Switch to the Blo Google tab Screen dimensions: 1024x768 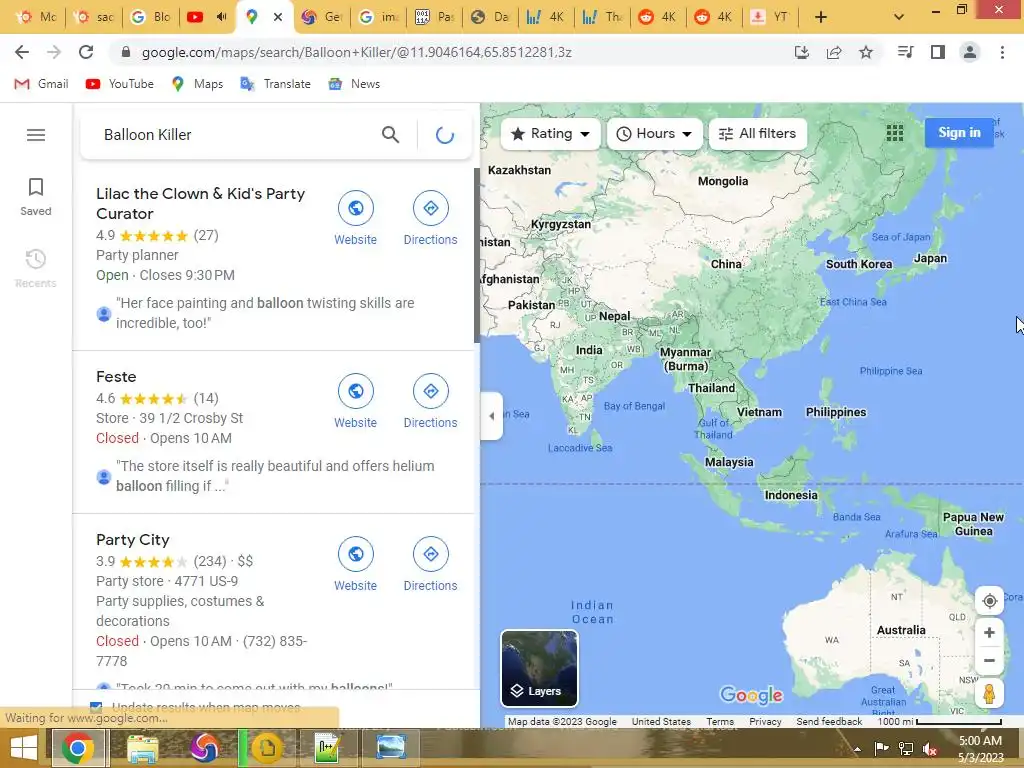coord(152,17)
